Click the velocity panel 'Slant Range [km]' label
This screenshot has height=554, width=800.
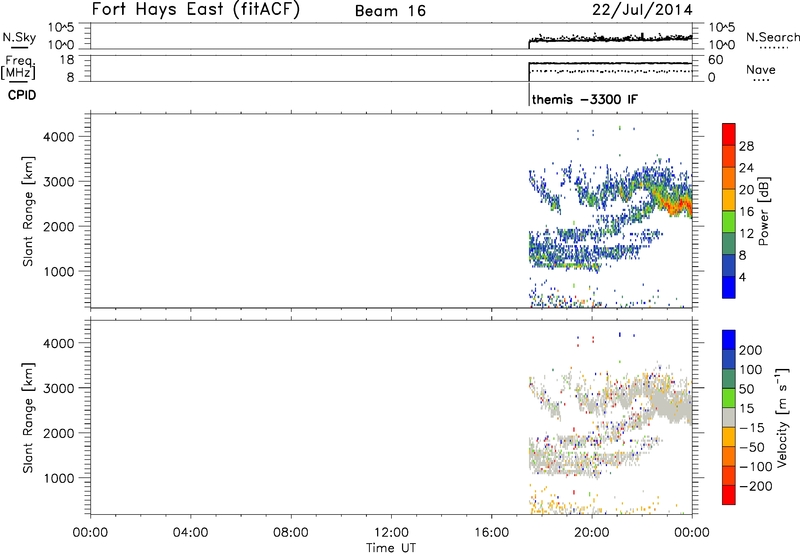point(28,418)
